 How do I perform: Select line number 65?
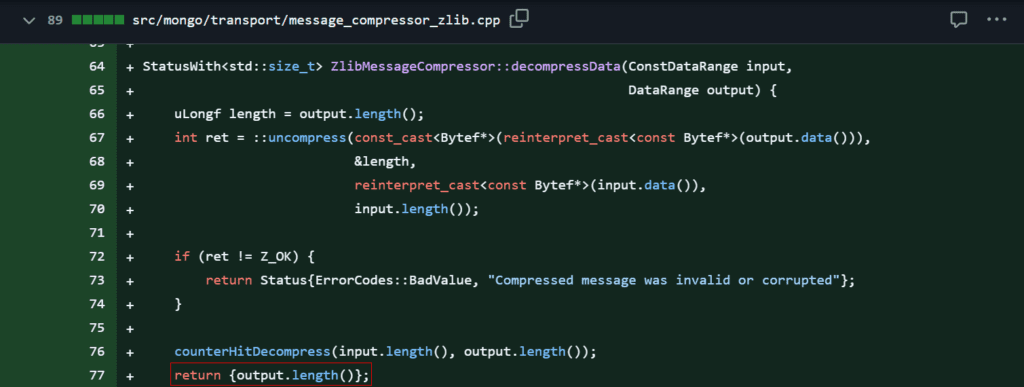(97, 91)
